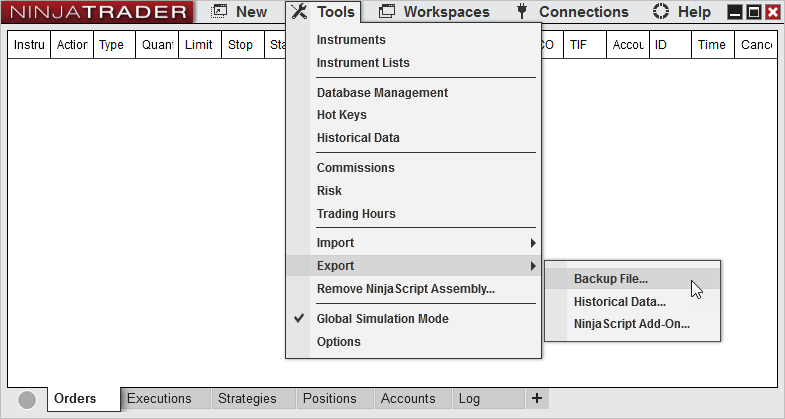Open Options from the Tools menu
Image resolution: width=785 pixels, height=419 pixels.
tap(338, 342)
